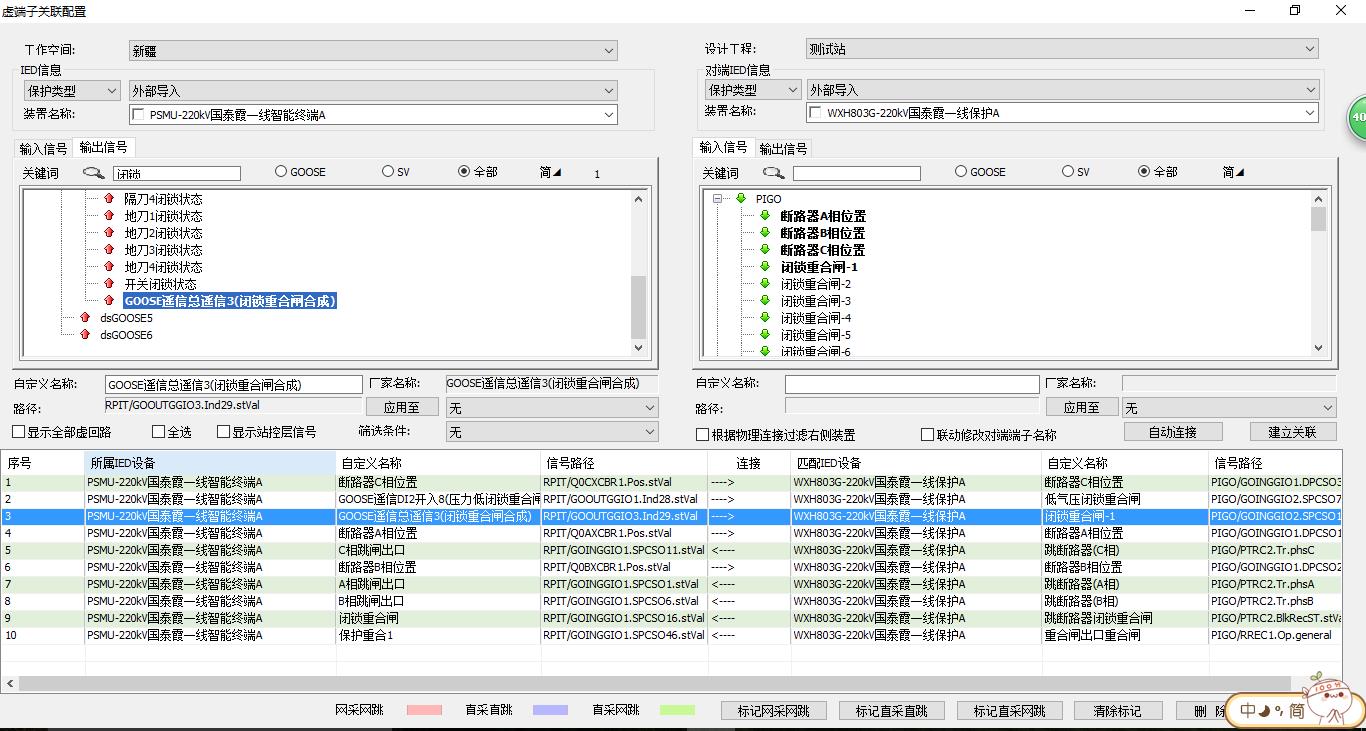Click the pink 网采网跳 color swatch

click(x=424, y=710)
